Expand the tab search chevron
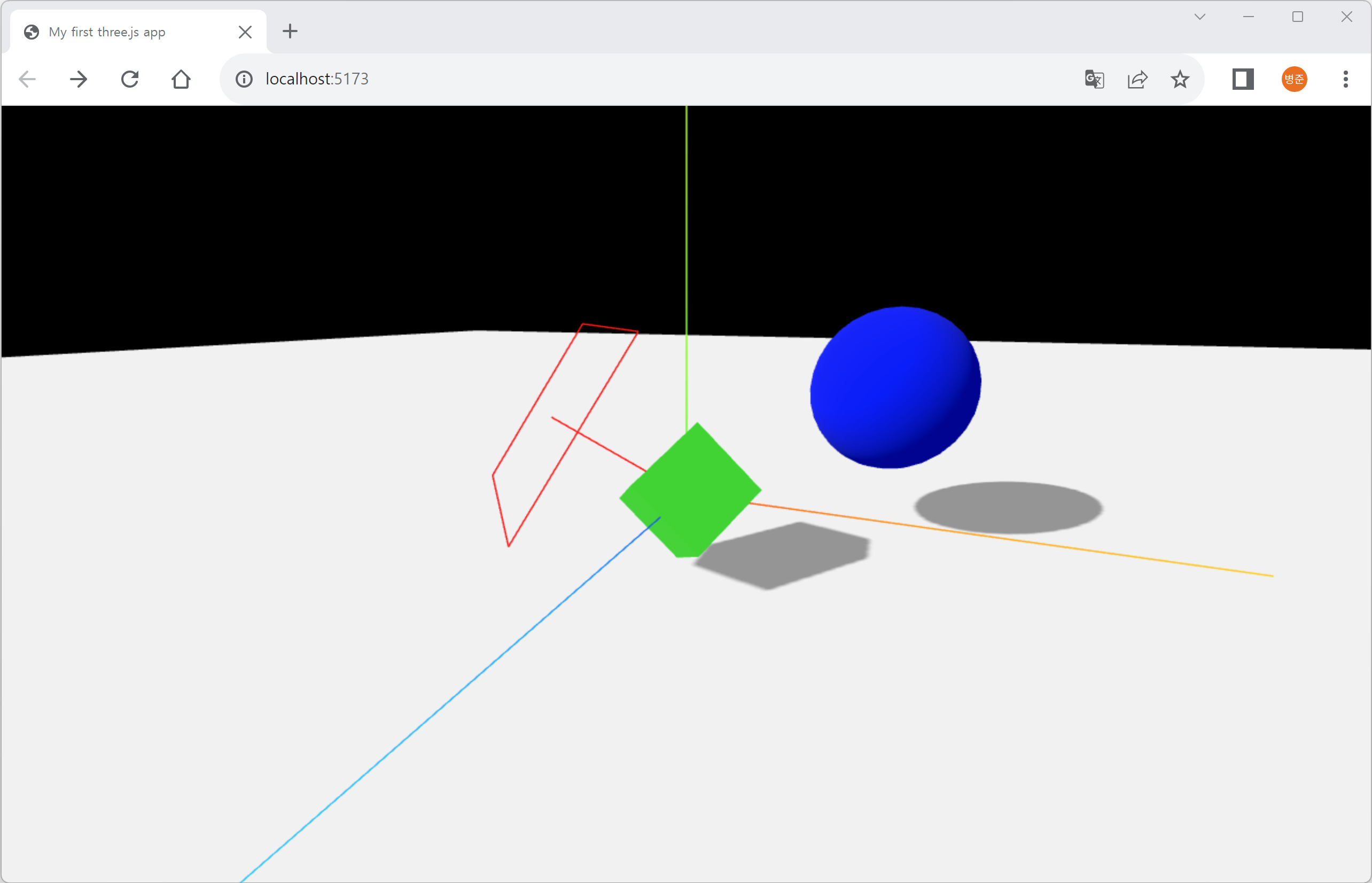Screen dimensions: 1372x883 tap(1199, 17)
